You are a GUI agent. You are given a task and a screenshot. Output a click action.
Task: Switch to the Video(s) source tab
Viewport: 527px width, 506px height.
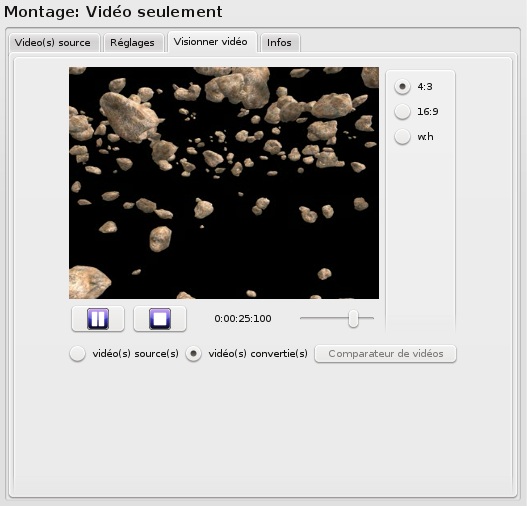[54, 43]
